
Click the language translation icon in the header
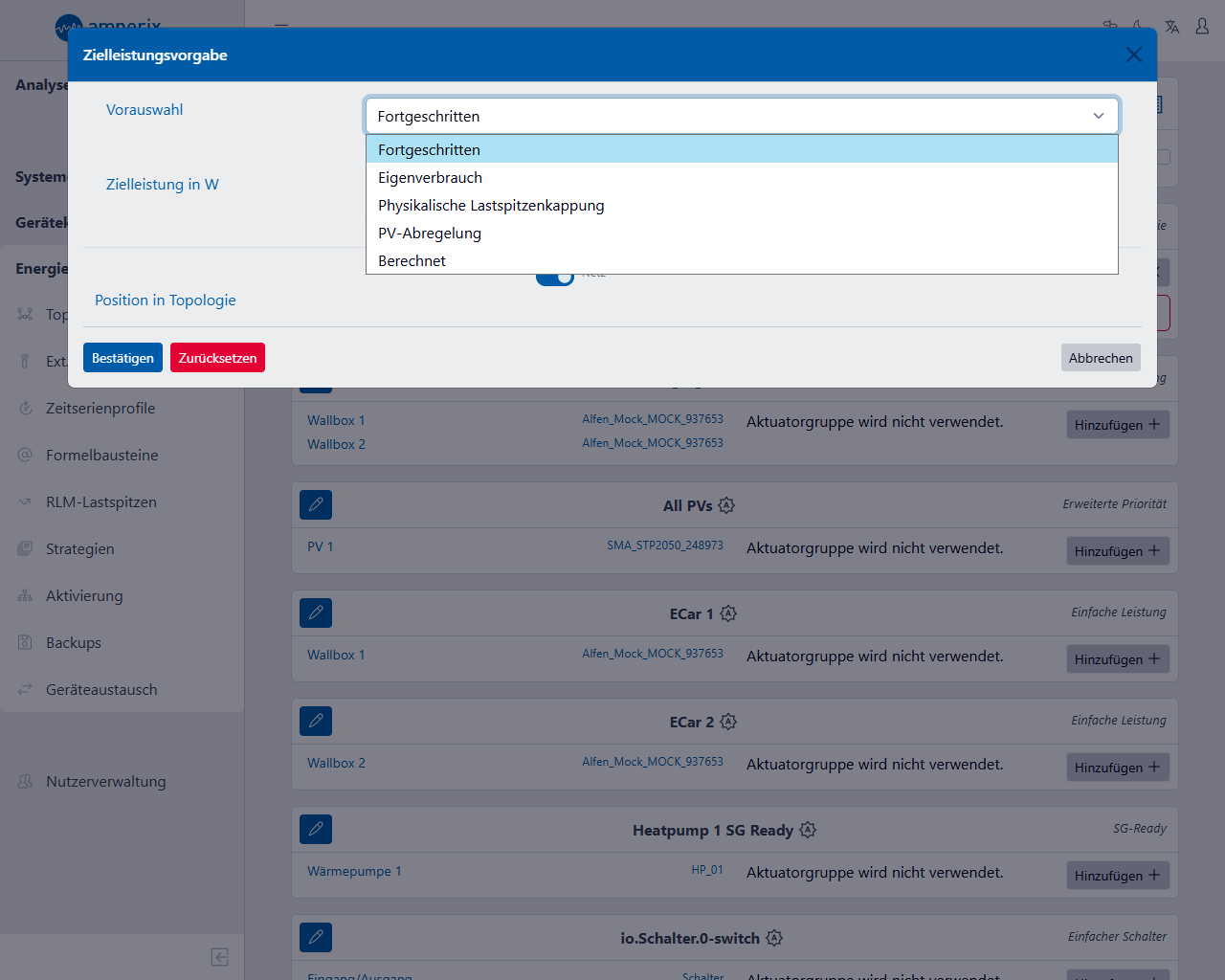(x=1171, y=27)
